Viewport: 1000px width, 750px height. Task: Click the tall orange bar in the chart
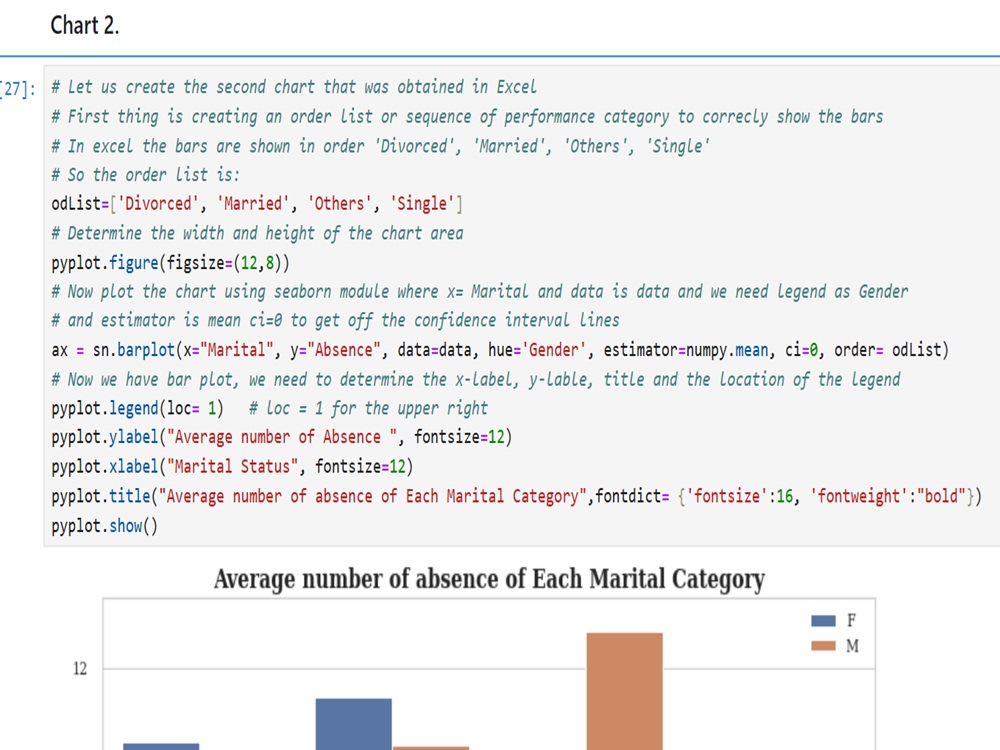pos(624,691)
